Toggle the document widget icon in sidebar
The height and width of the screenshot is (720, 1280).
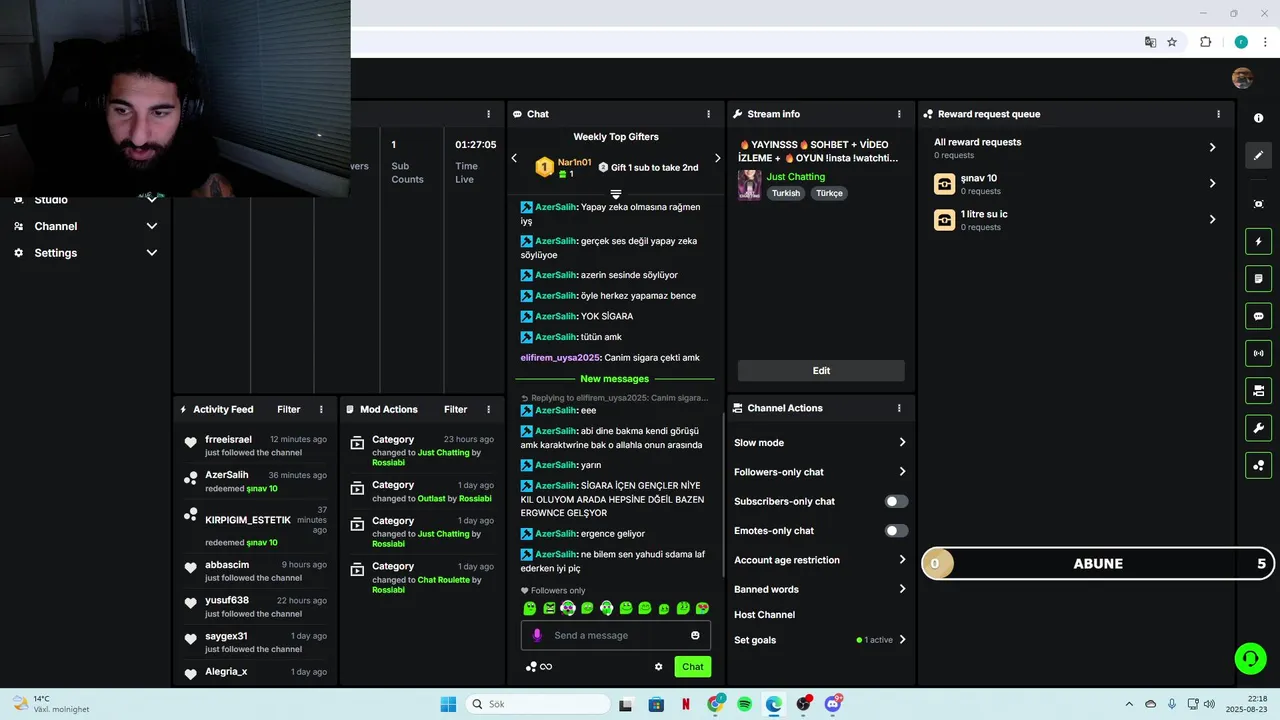(1258, 278)
